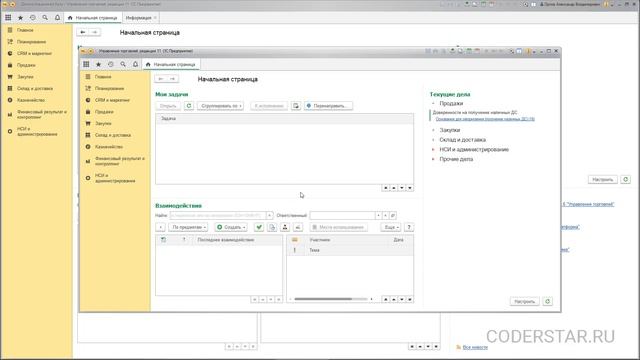Open Favorites star in front window toolbar
Screen dimensions: 640x360
98,64
